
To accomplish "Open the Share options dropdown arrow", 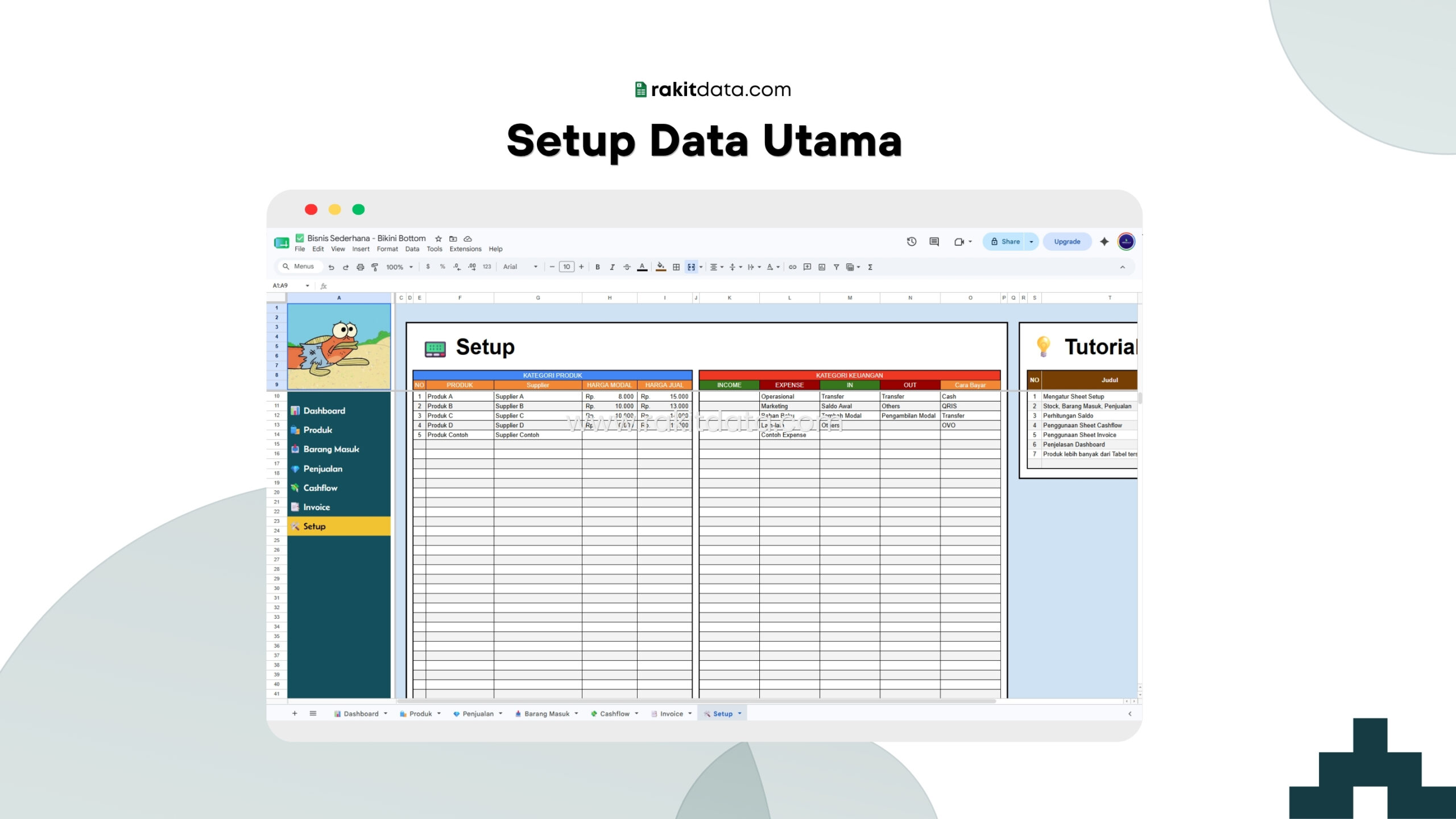I will 1031,242.
